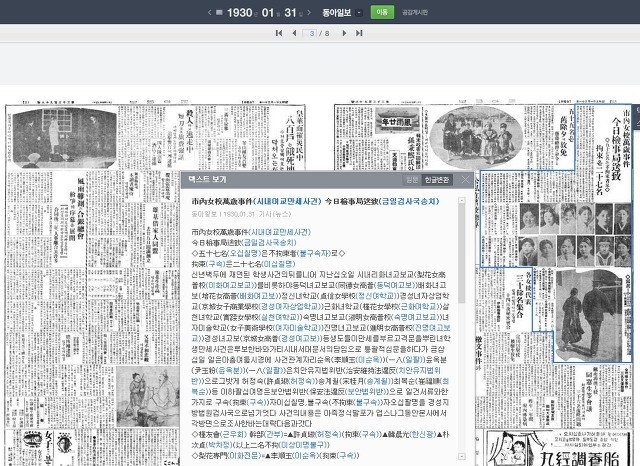This screenshot has height=466, width=640.
Task: Click day value 31 in date bar
Action: click(x=290, y=13)
